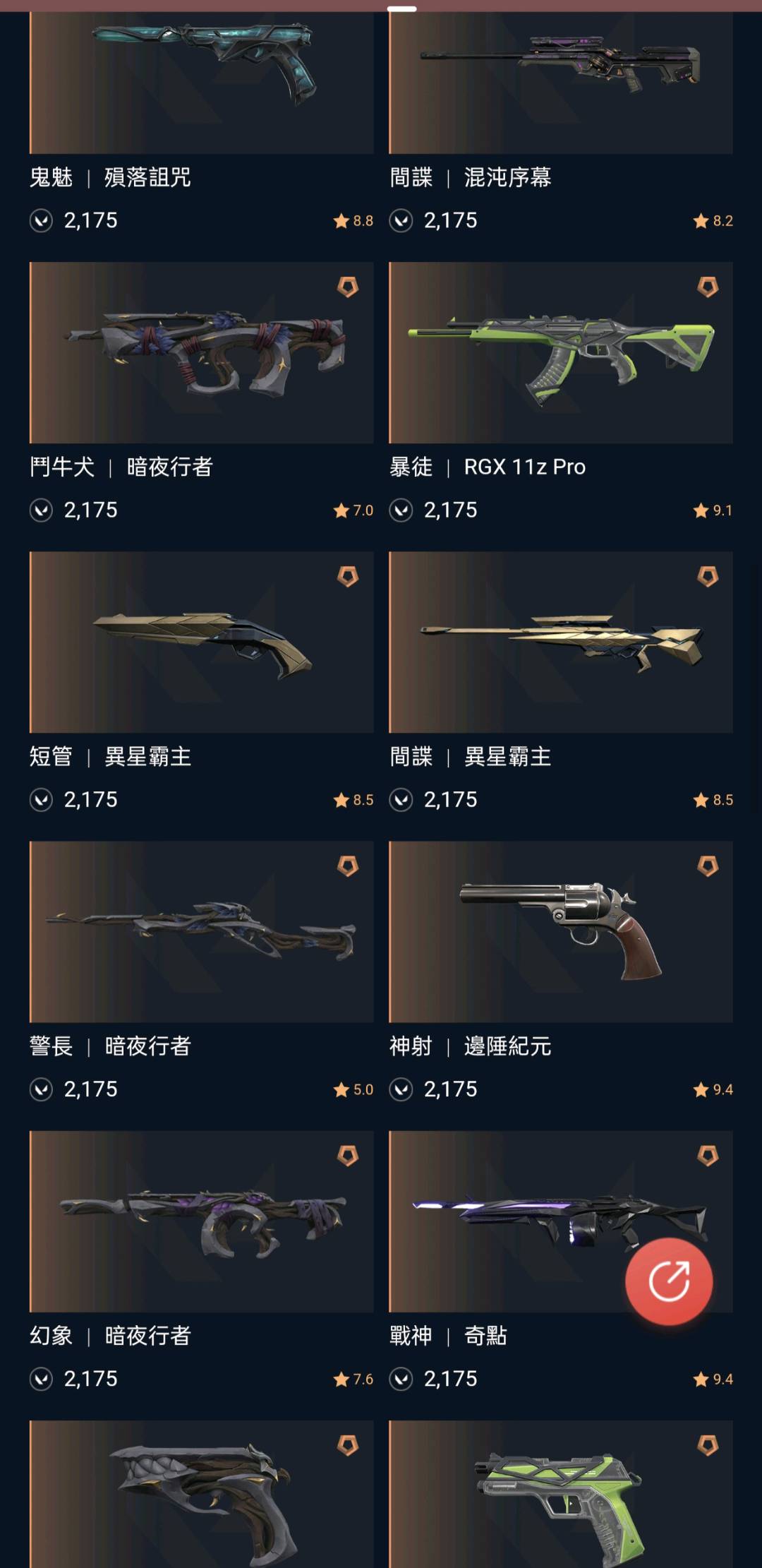Tap the star rating 9.1 for RGX 11z Pro

(x=713, y=510)
